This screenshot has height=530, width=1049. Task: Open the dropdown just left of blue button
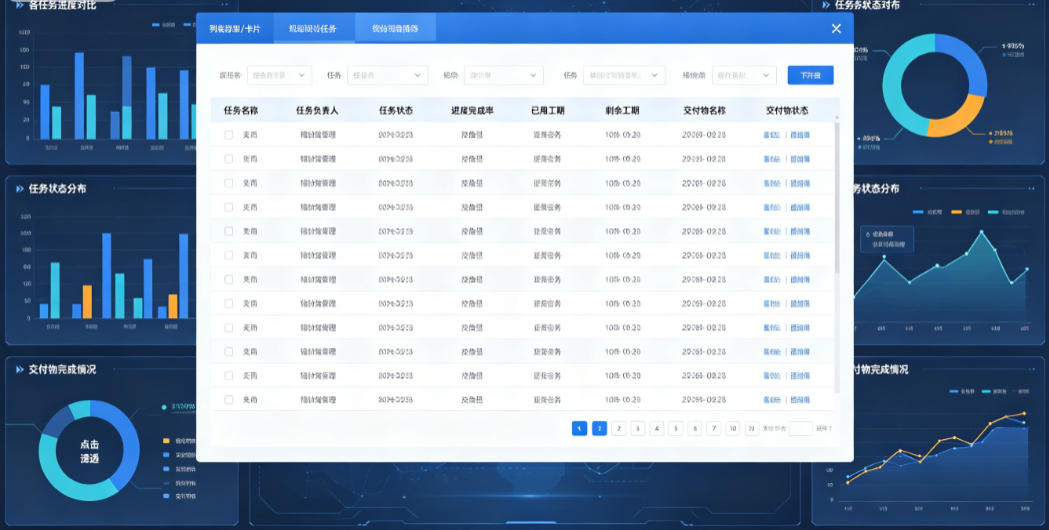coord(744,75)
